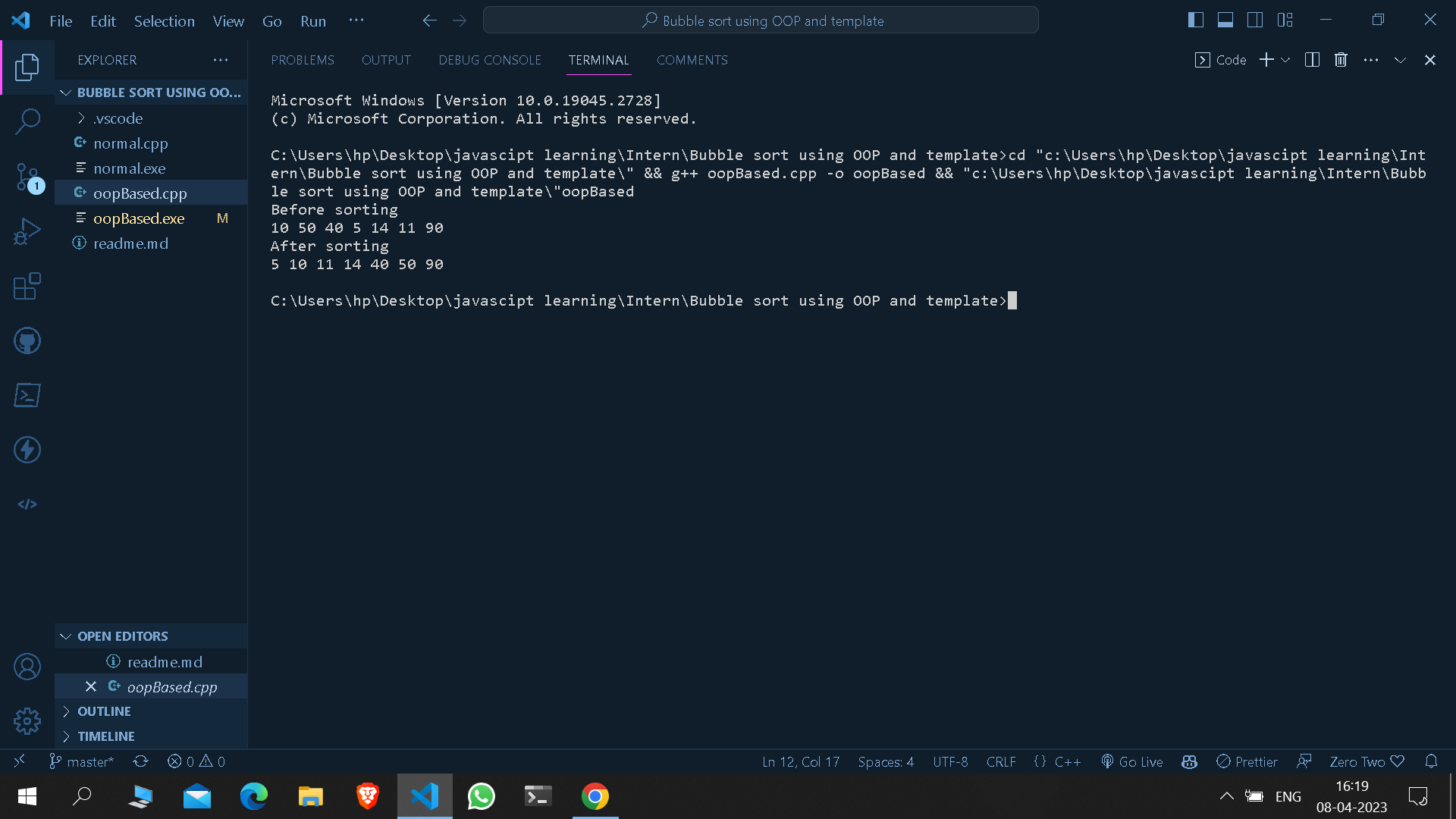This screenshot has width=1456, height=819.
Task: Click the clear terminal button
Action: click(x=1341, y=60)
